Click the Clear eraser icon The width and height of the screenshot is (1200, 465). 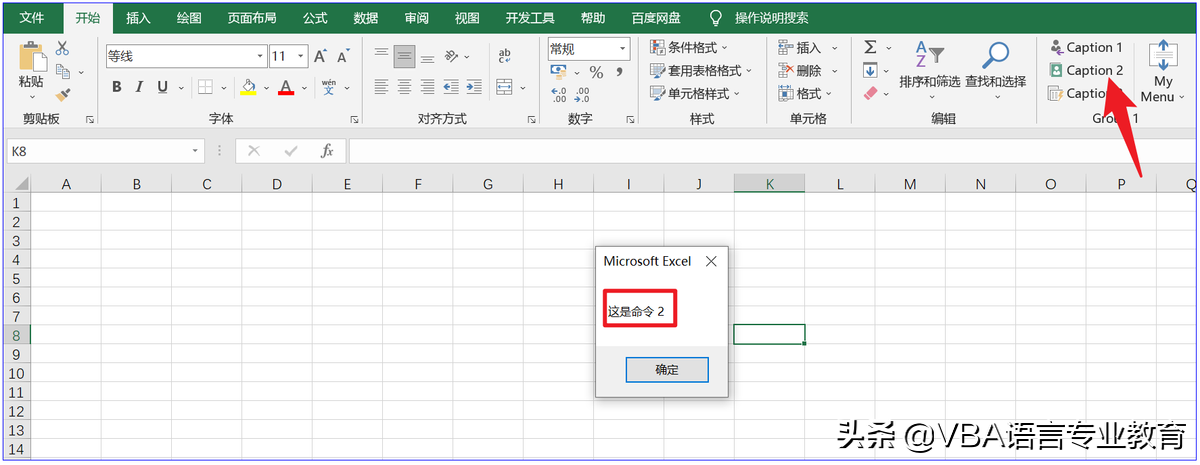(x=870, y=93)
